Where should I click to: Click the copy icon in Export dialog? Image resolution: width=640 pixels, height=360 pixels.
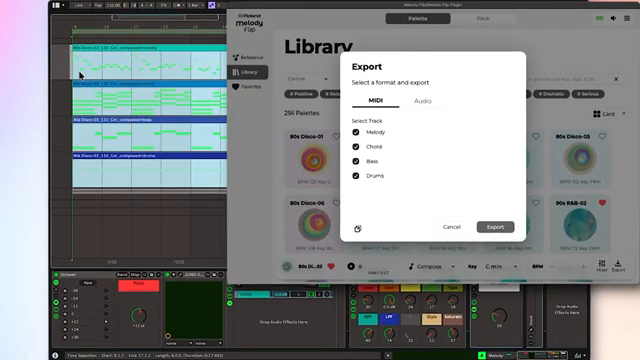coord(358,229)
